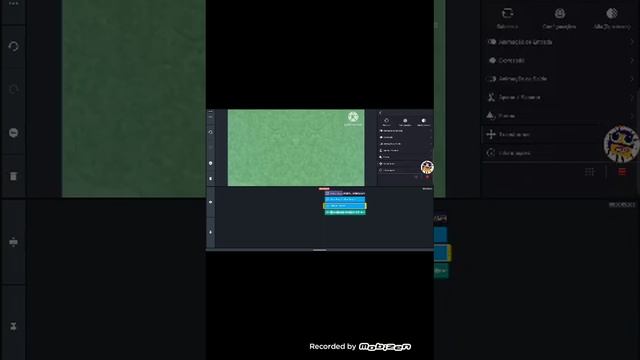The height and width of the screenshot is (360, 640).
Task: Tap the round floating avatar bubble
Action: click(427, 167)
